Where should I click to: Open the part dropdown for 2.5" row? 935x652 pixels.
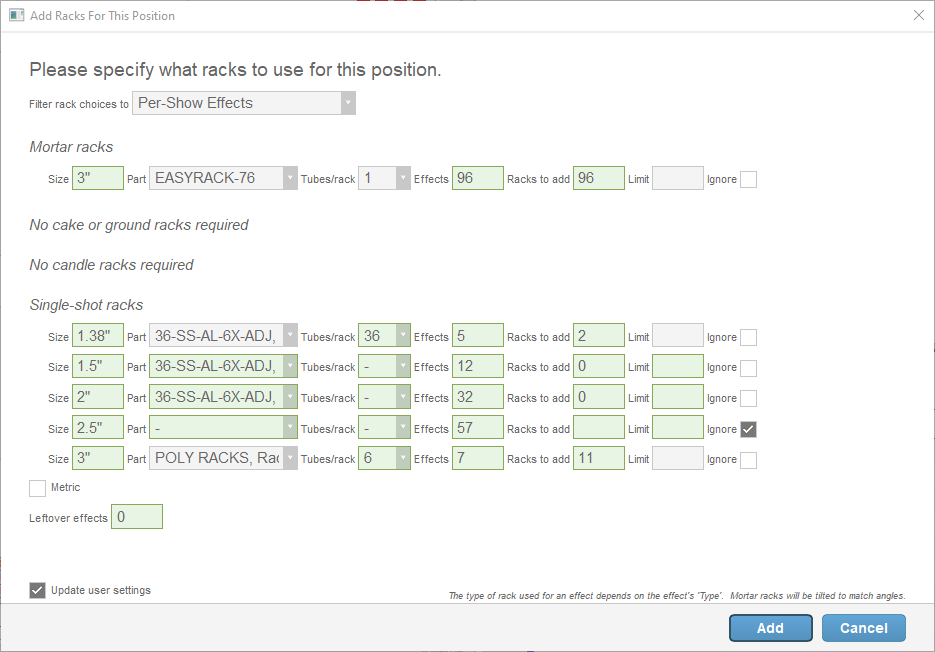tap(224, 429)
